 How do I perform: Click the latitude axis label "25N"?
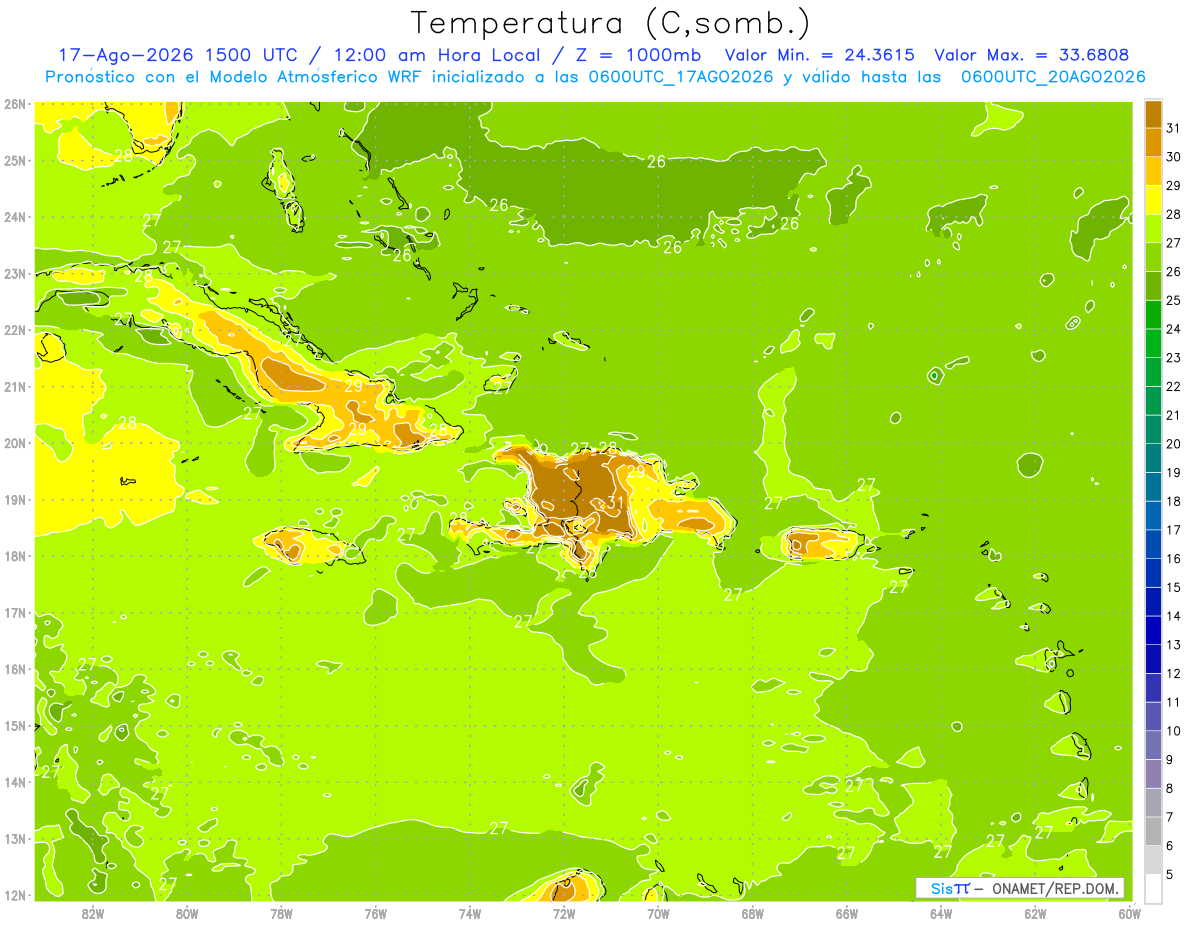[x=15, y=160]
